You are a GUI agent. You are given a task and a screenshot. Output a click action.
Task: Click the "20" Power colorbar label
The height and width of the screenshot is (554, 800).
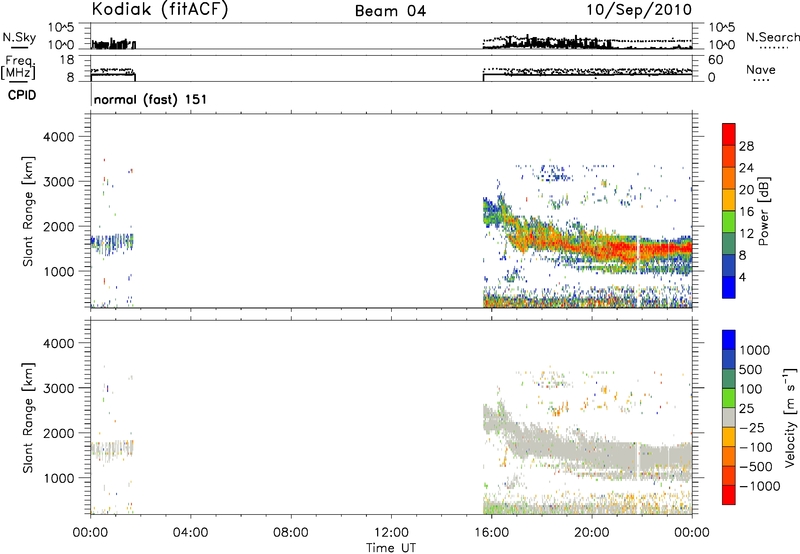tap(746, 190)
